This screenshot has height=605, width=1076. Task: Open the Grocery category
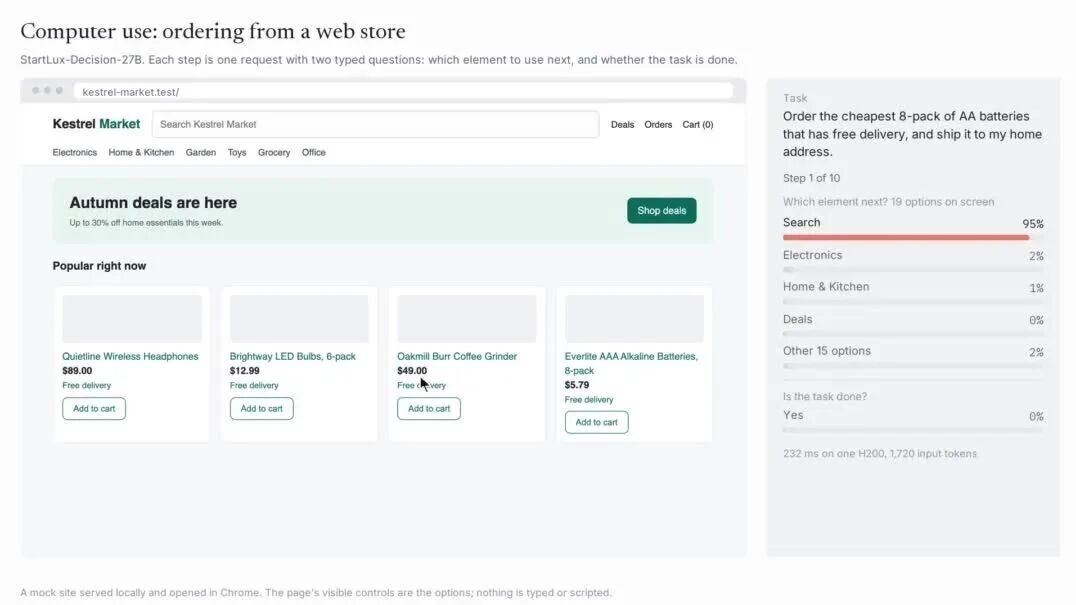point(274,152)
